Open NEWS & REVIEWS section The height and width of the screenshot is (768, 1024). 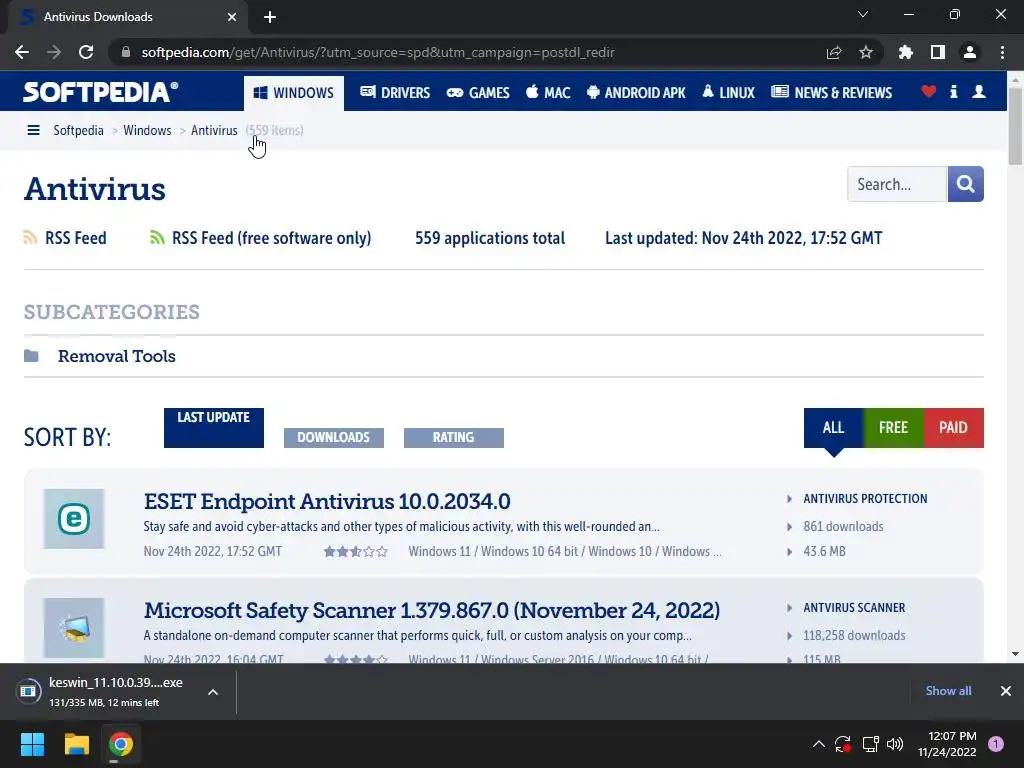tap(831, 93)
